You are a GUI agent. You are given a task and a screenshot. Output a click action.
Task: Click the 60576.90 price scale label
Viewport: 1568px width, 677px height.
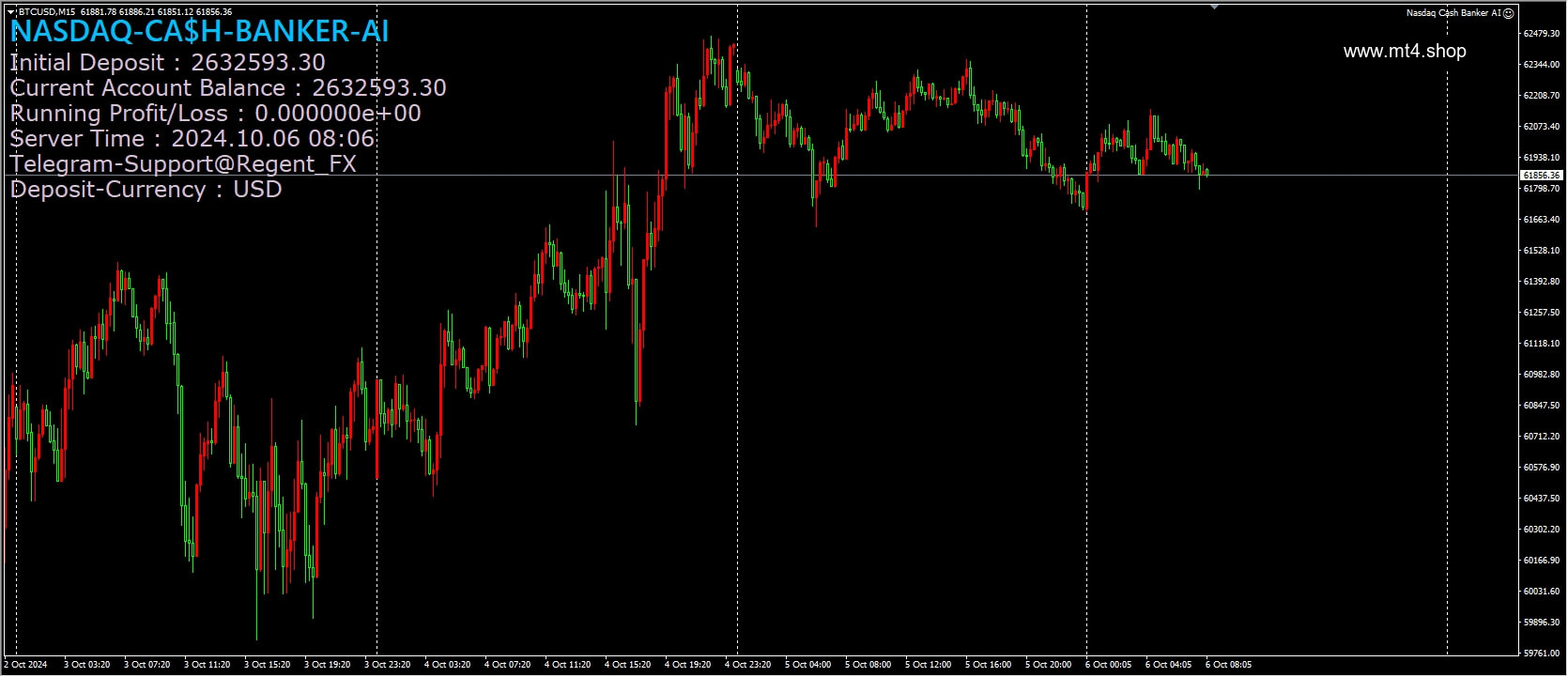pos(1541,468)
